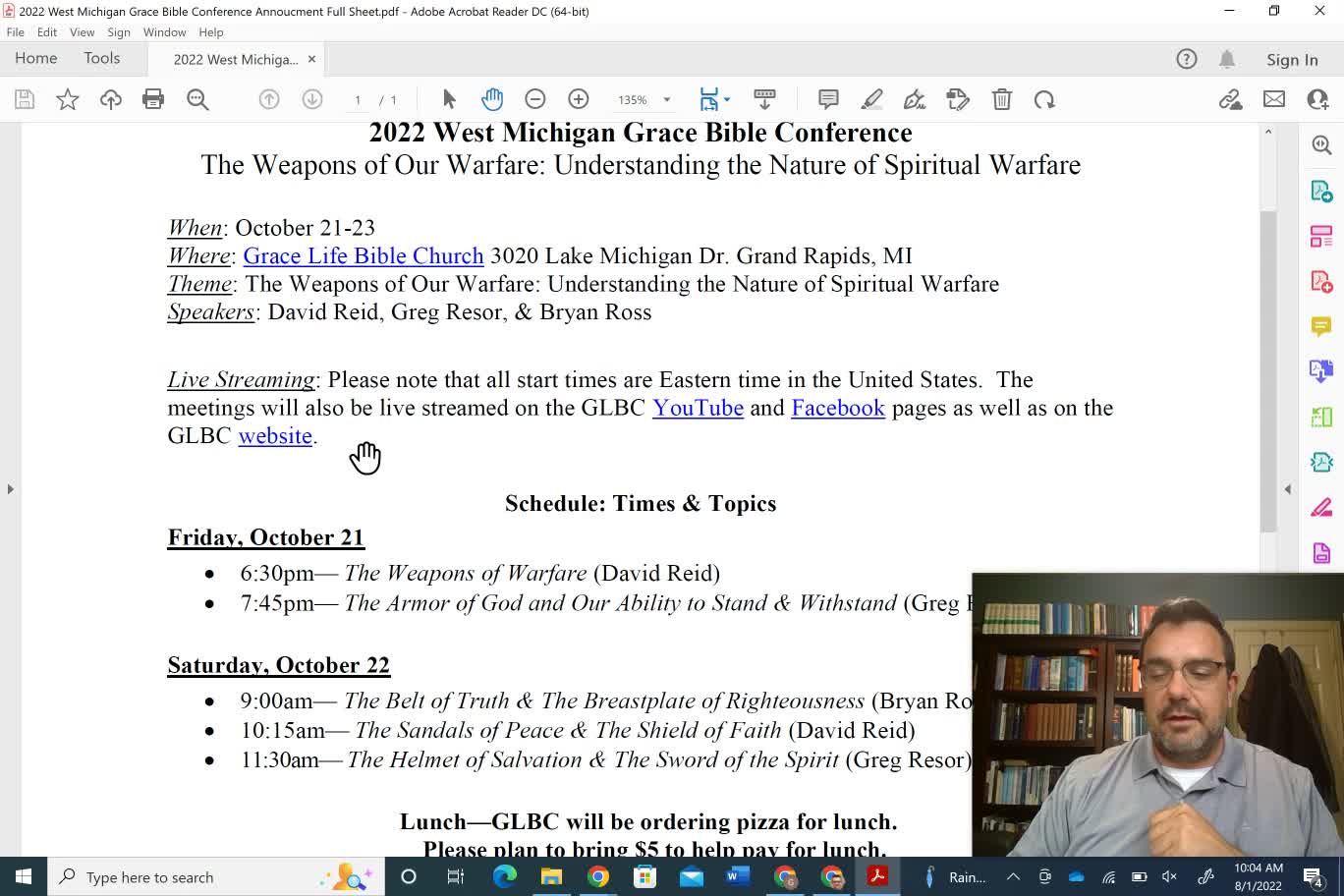Open the Comment tool in the sidebar

point(1321,326)
